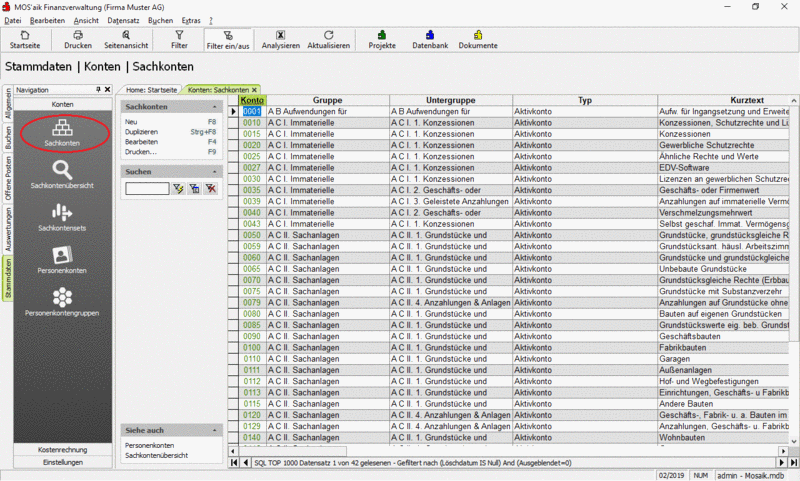Open Kostenrechnung navigation group

(62, 449)
